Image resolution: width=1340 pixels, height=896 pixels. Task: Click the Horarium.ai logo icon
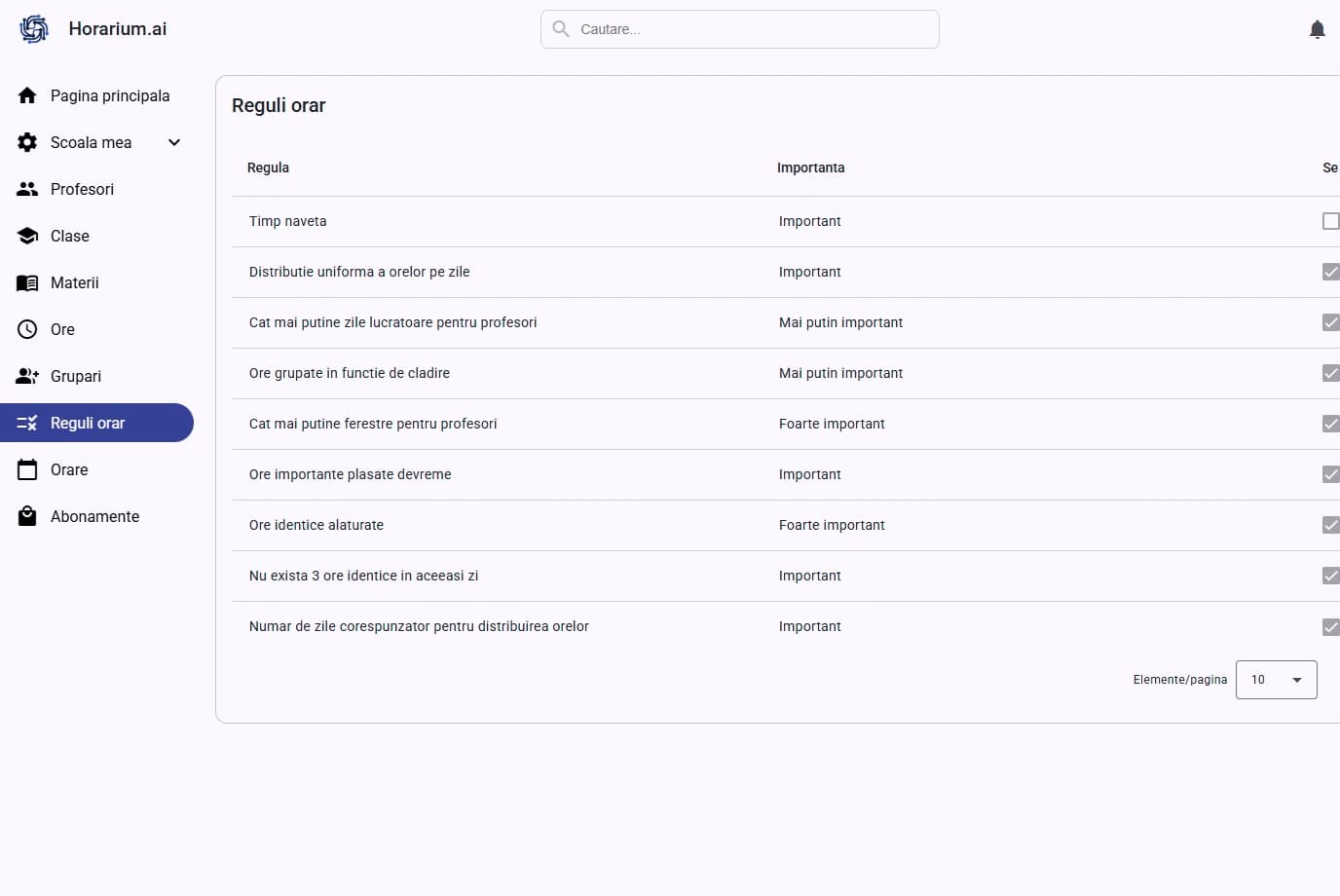click(x=34, y=29)
